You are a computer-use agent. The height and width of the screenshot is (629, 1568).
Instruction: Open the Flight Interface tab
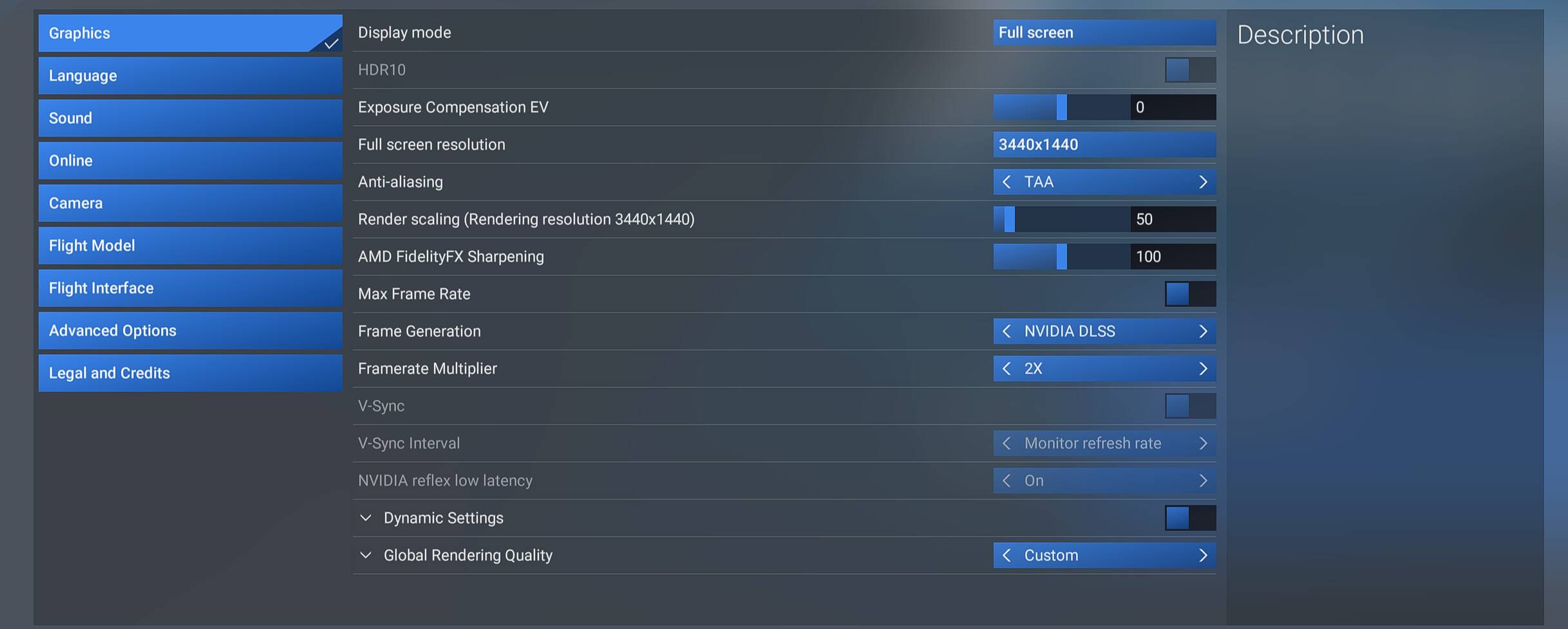coord(190,288)
